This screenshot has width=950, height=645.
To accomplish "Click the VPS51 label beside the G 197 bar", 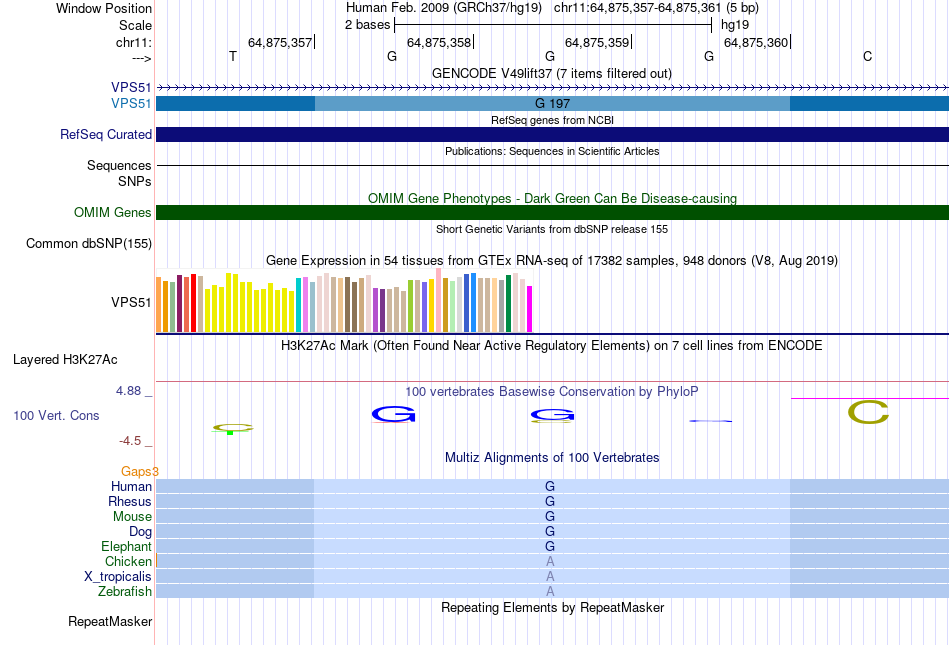I will [131, 104].
